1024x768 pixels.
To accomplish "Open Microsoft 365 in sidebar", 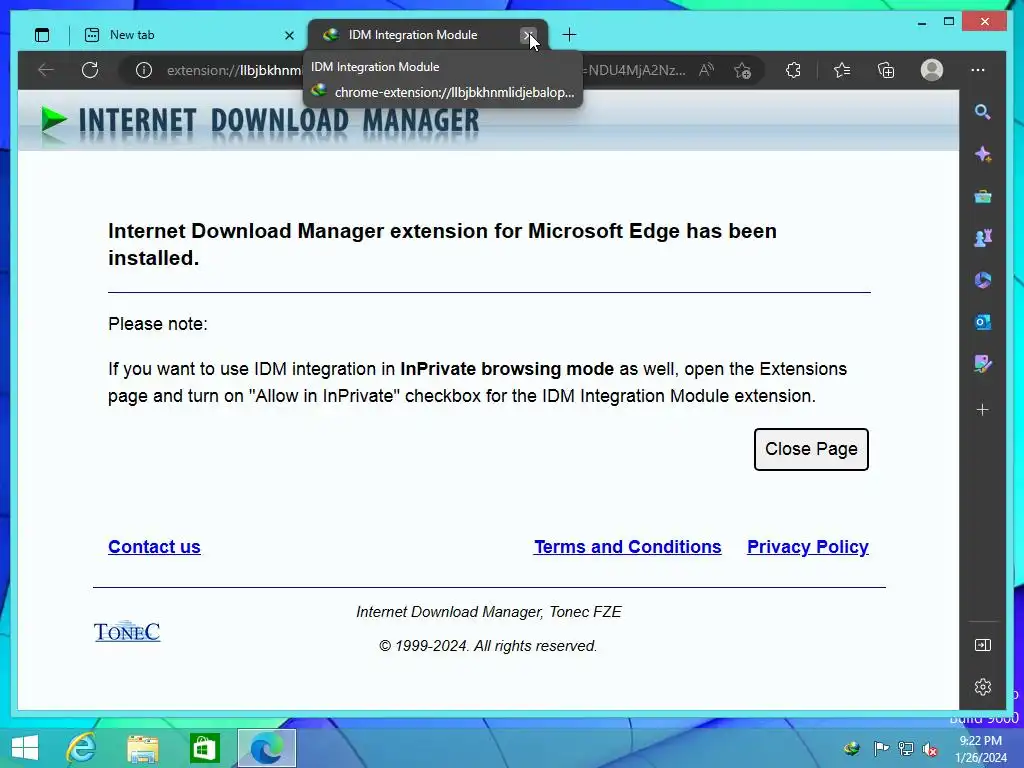I will pos(983,280).
